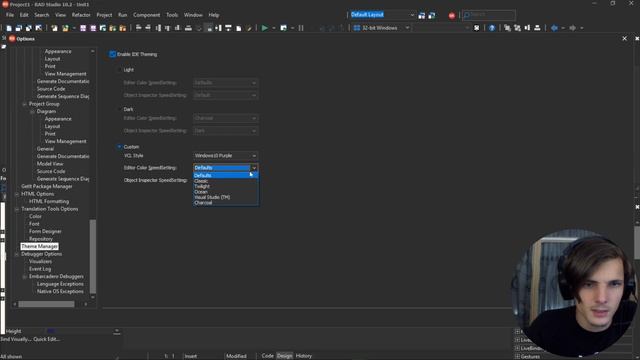Open the File menu
Screen dimensions: 640x360
tap(10, 15)
